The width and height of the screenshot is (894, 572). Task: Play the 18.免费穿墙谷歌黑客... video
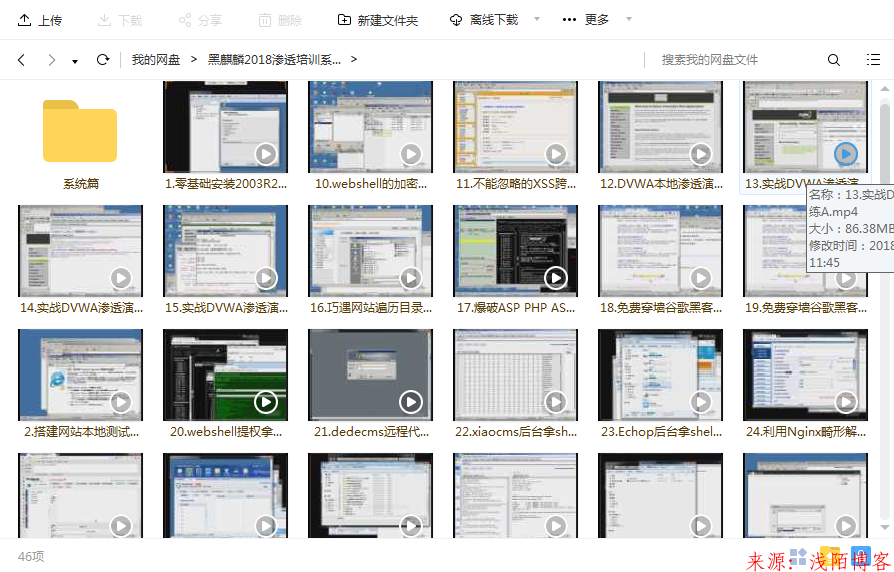pyautogui.click(x=701, y=278)
